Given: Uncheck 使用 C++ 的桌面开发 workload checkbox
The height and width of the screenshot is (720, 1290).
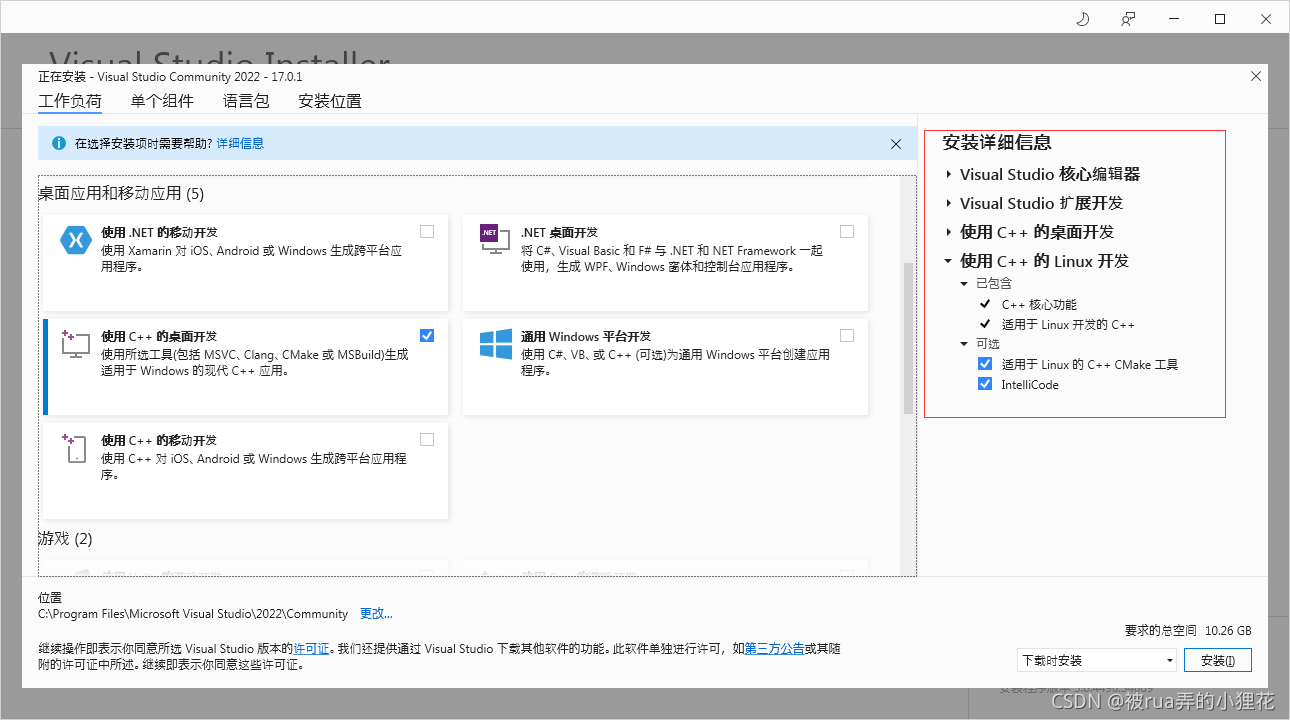Looking at the screenshot, I should 427,335.
